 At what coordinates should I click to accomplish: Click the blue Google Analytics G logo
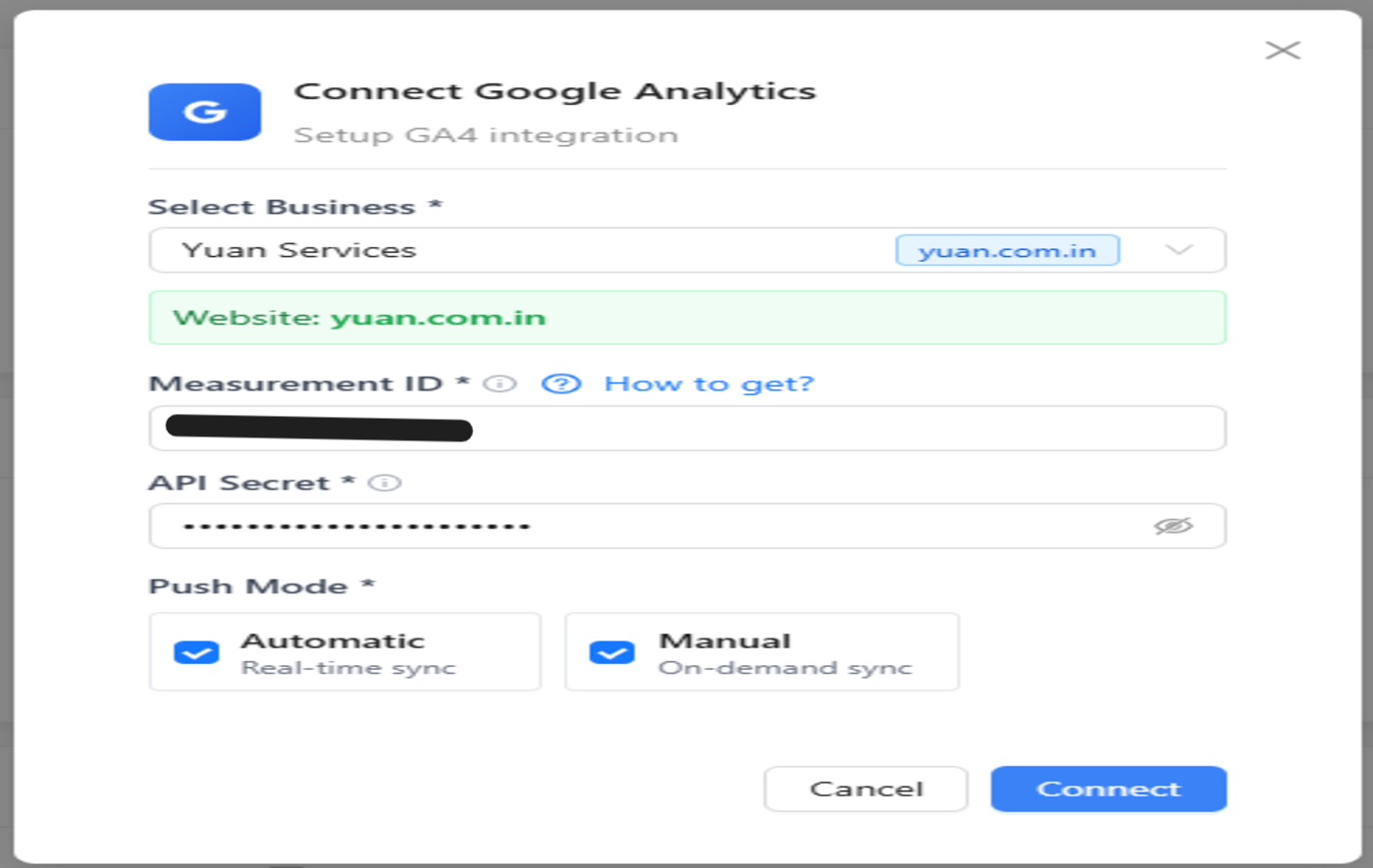[205, 112]
